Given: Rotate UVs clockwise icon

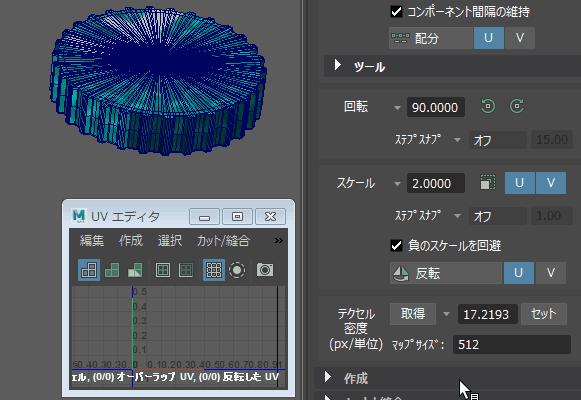Looking at the screenshot, I should pos(517,106).
